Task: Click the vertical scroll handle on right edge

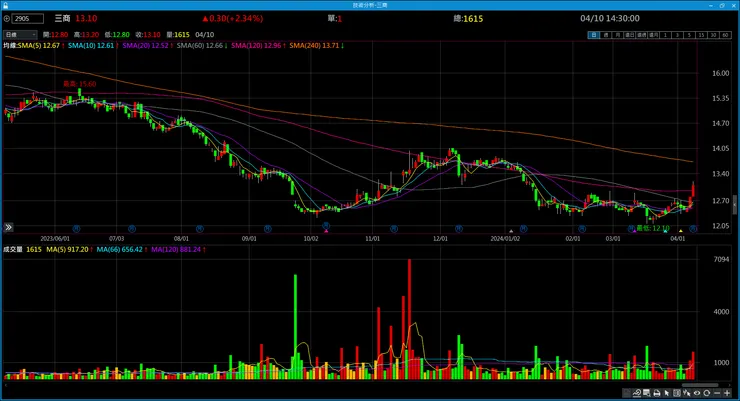Action: [x=734, y=205]
